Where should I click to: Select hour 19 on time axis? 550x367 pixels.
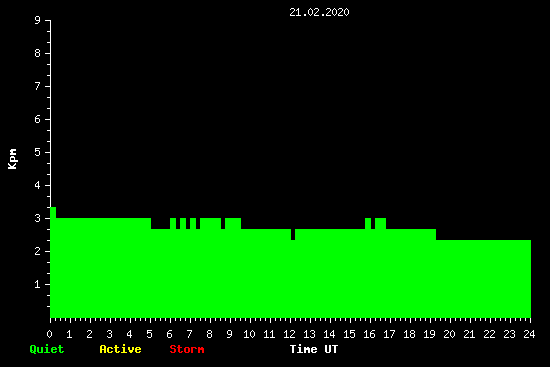click(x=429, y=334)
